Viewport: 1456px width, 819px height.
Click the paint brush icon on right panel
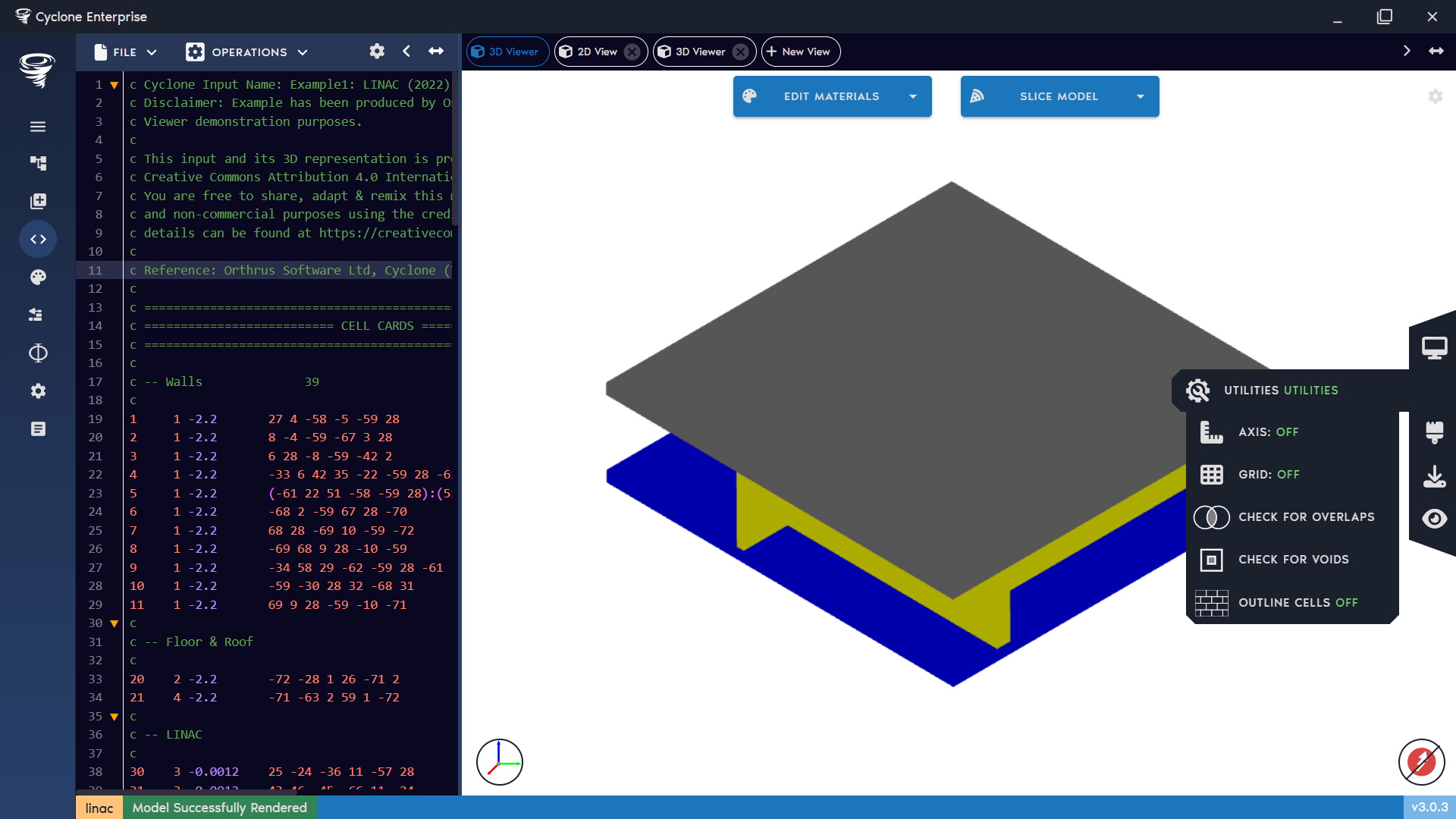click(x=1434, y=433)
